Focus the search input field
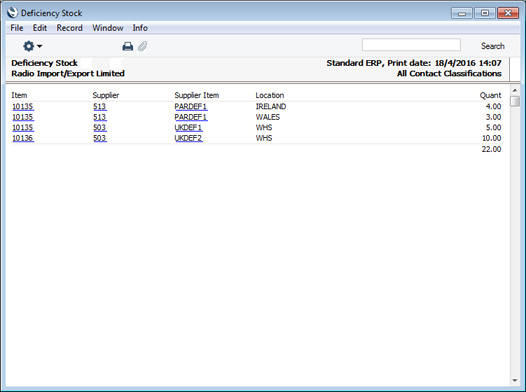526x392 pixels. (411, 45)
